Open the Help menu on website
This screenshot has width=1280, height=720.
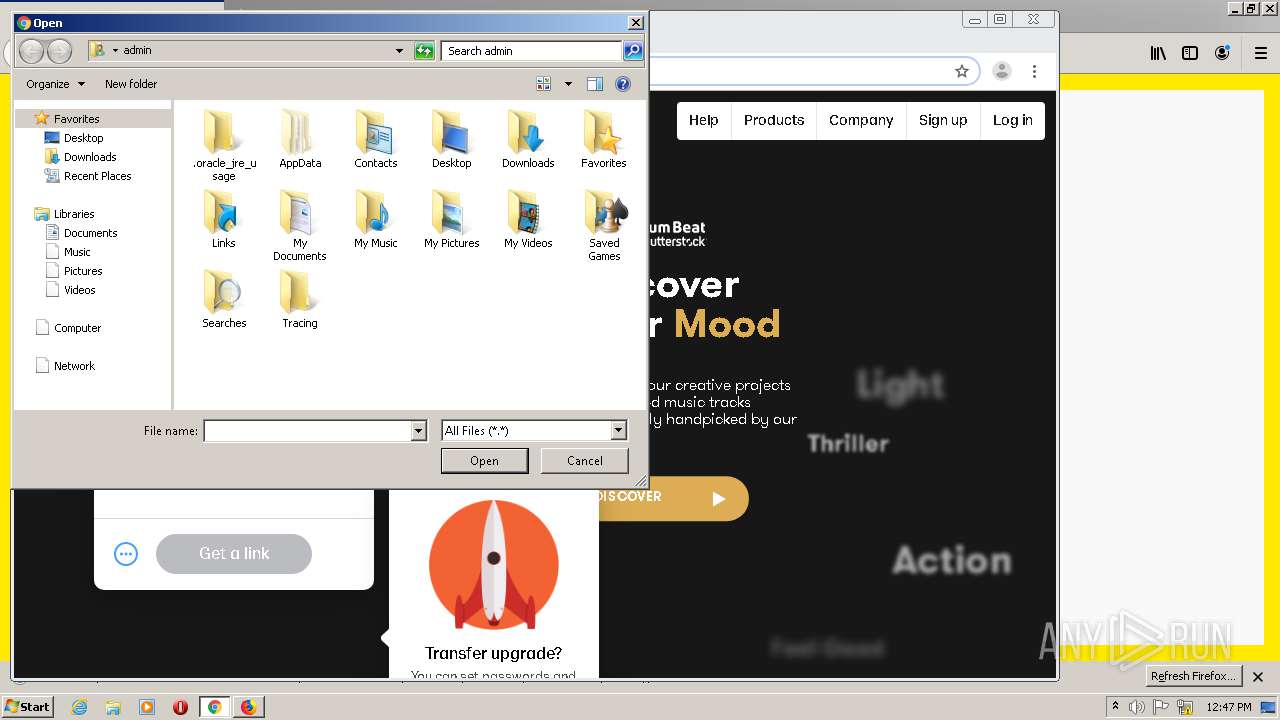point(703,120)
